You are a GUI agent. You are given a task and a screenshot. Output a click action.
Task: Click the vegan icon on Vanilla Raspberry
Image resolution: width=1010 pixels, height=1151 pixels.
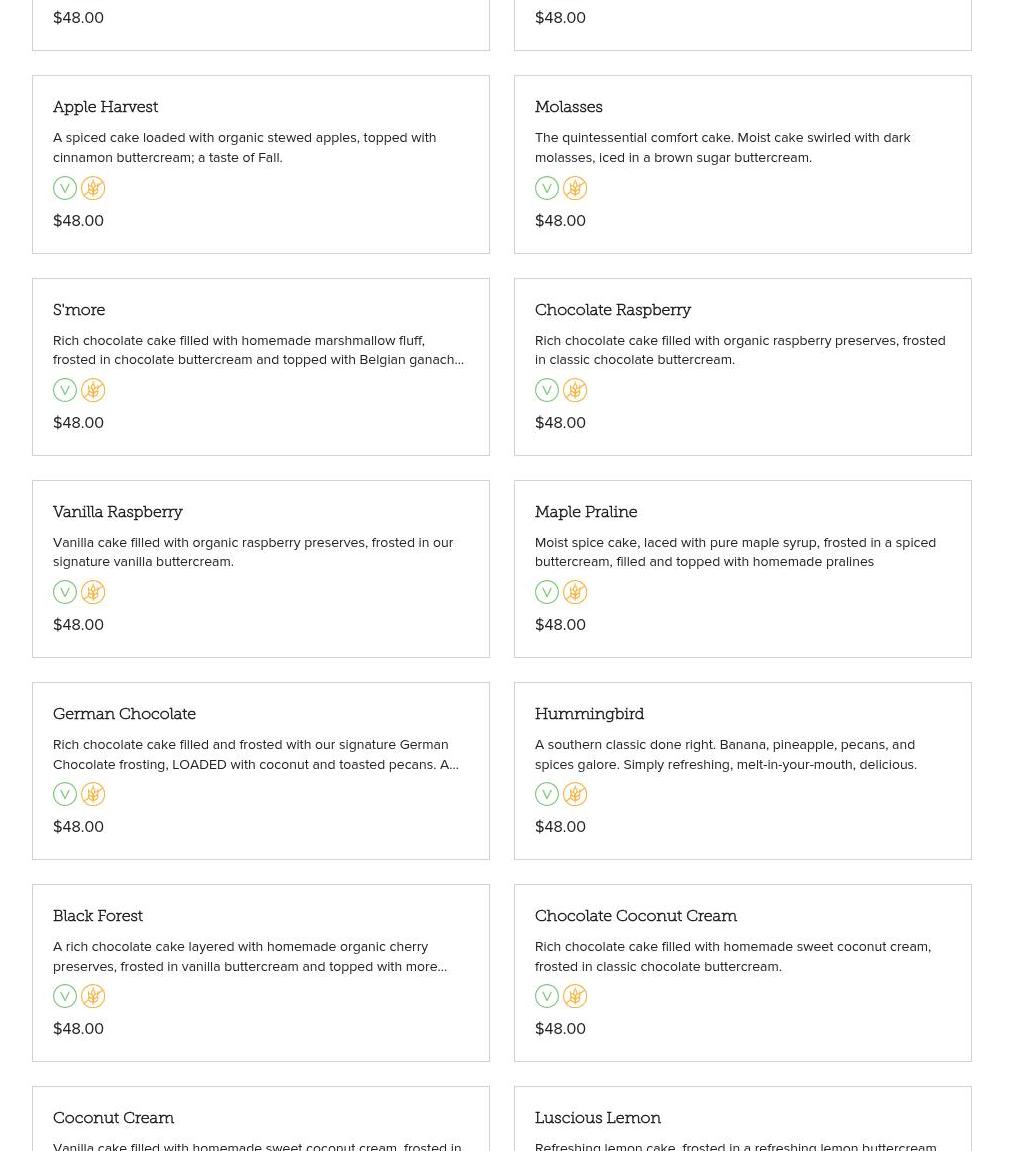pos(65,592)
